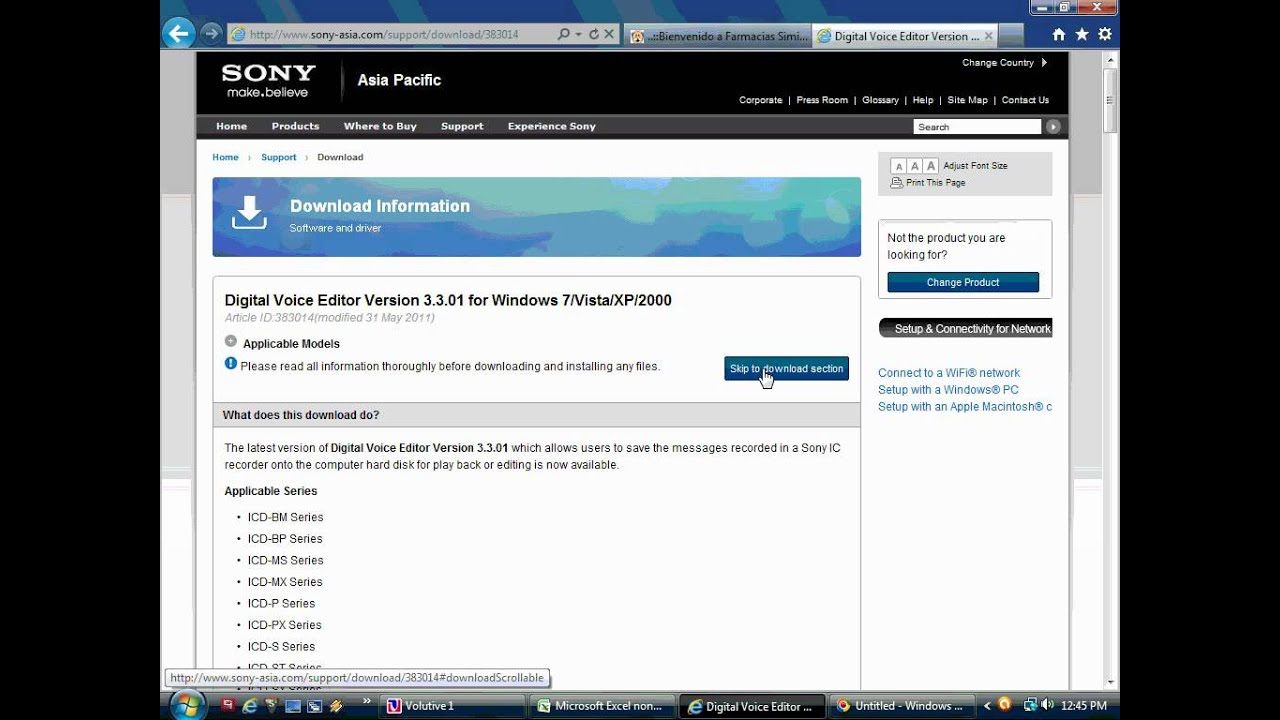Switch to the Farmacias Similares tab

719,36
